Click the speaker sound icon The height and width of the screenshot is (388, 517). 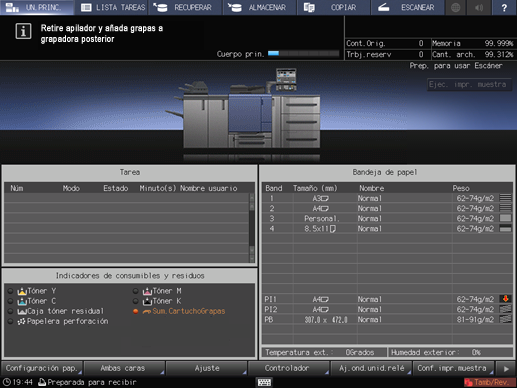point(479,7)
